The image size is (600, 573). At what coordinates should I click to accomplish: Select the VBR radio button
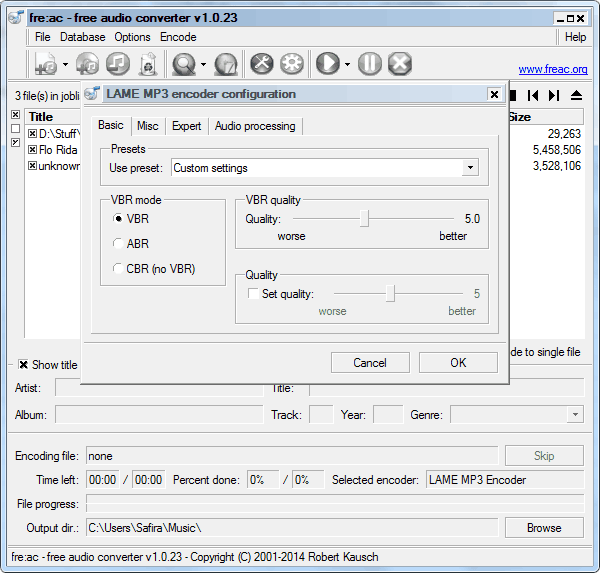pos(118,219)
